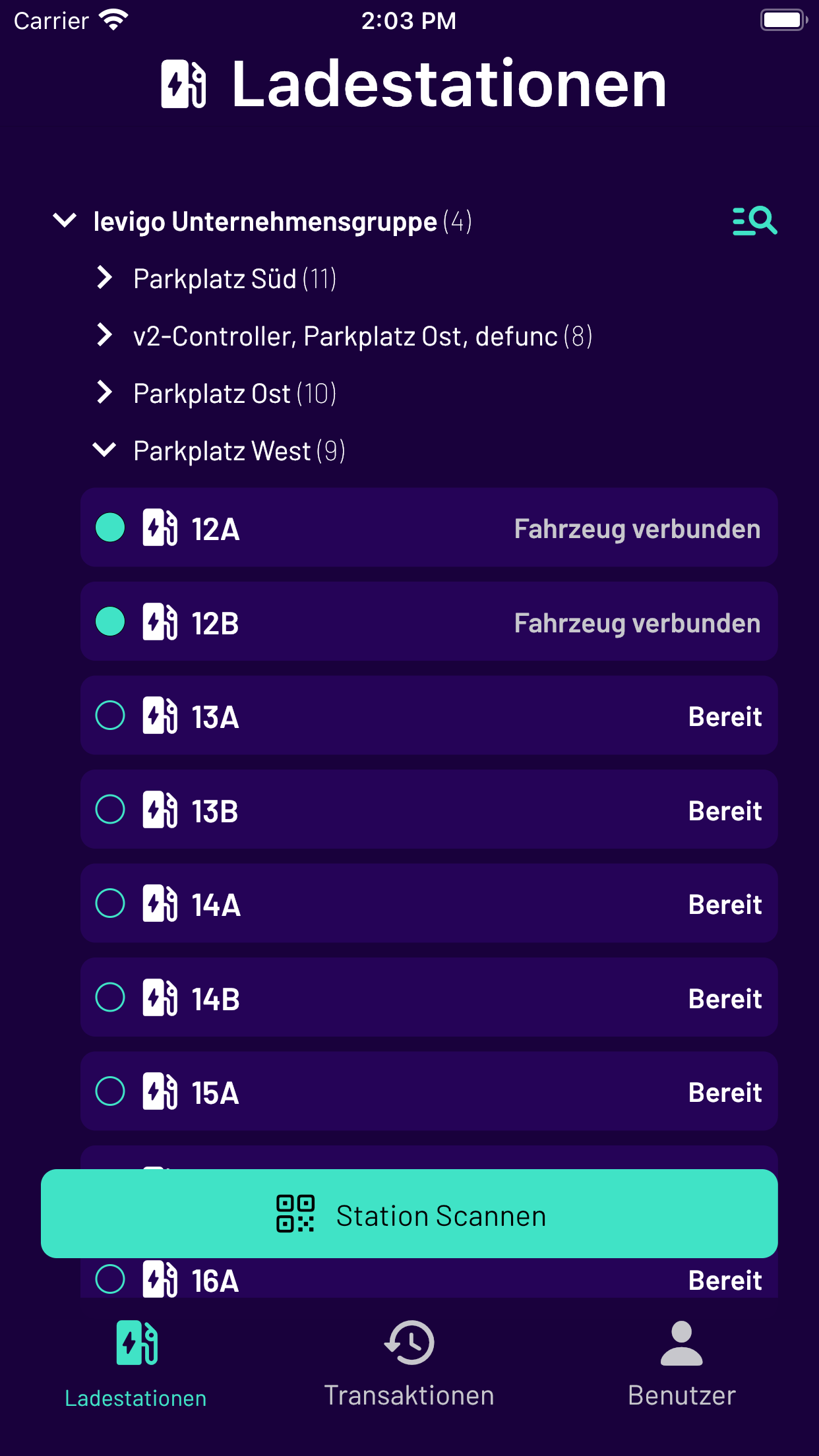Expand the Parkplatz Süd group
The height and width of the screenshot is (1456, 819).
pos(104,278)
